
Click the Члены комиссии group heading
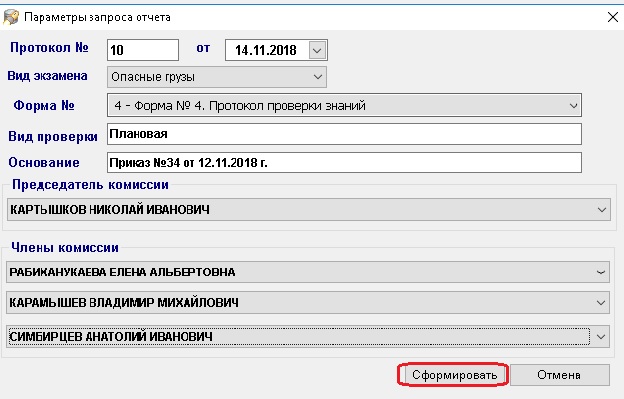click(x=65, y=247)
